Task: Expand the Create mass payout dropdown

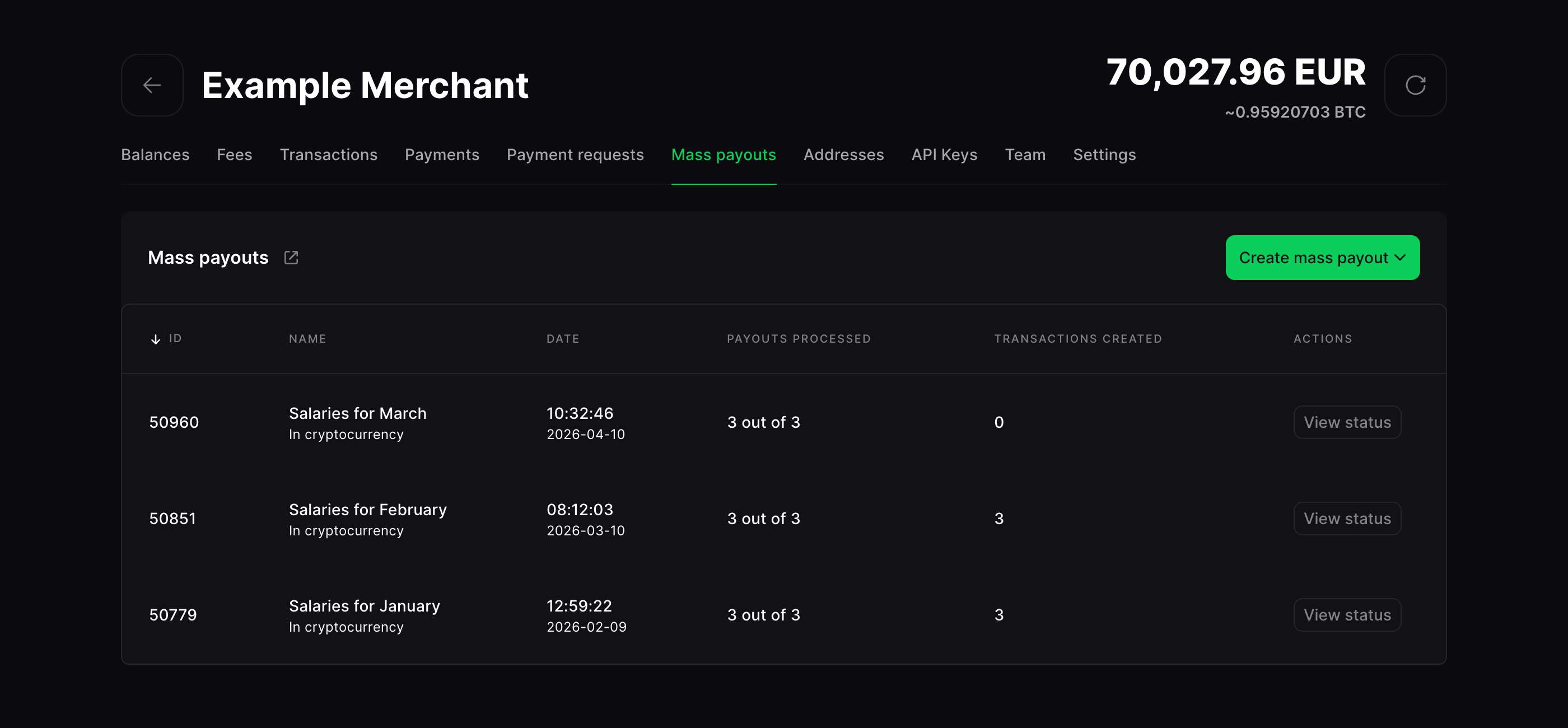Action: 1322,258
